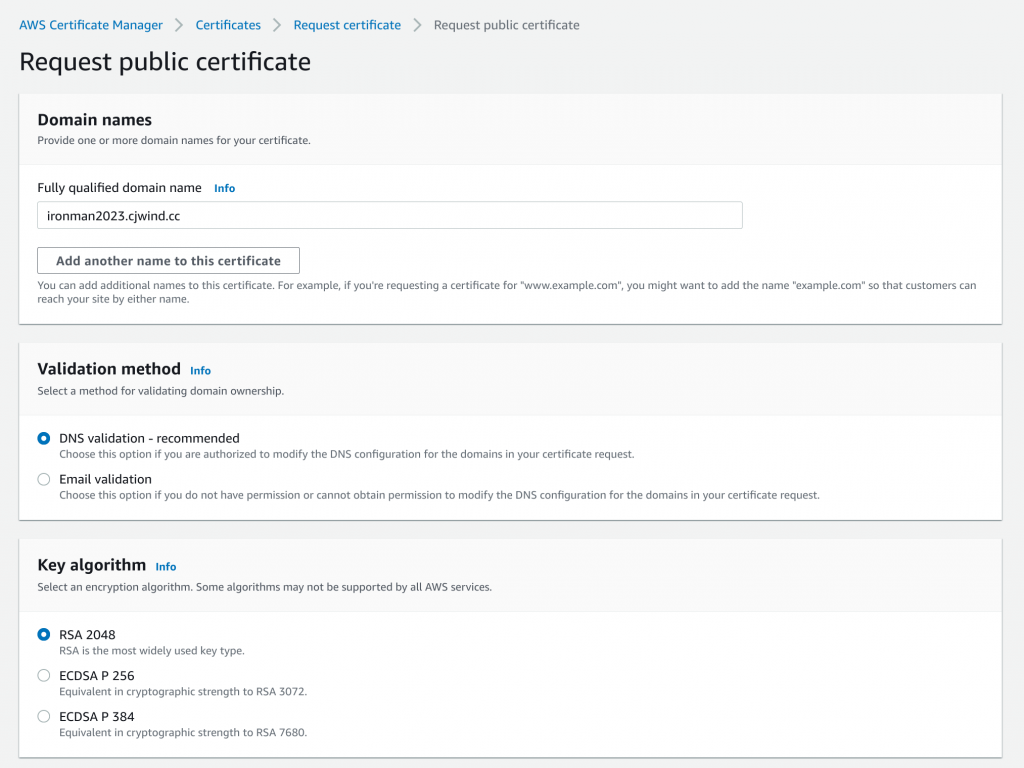Click the Key algorithm section heading
This screenshot has height=768, width=1024.
point(92,565)
